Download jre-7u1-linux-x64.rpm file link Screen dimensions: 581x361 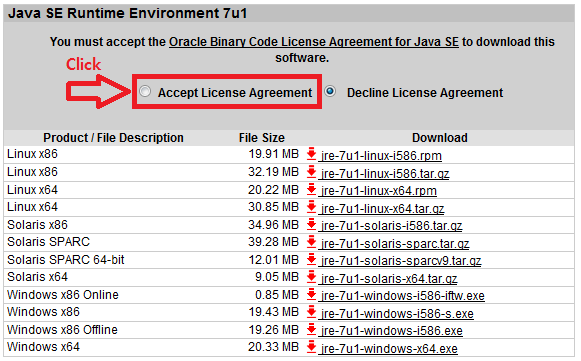[379, 191]
